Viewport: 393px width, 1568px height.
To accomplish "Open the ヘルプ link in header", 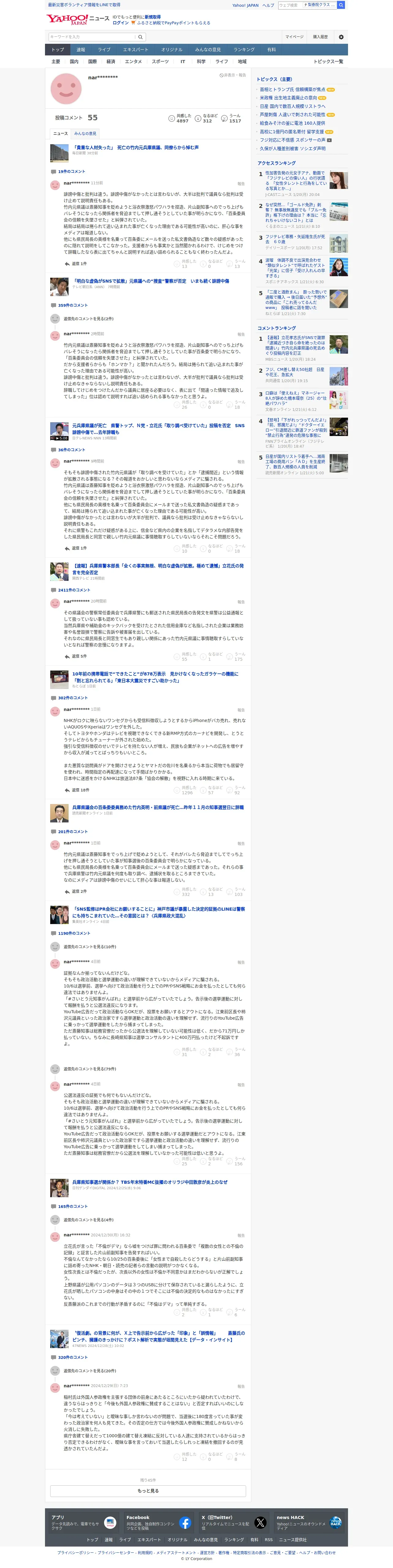I will click(x=268, y=5).
